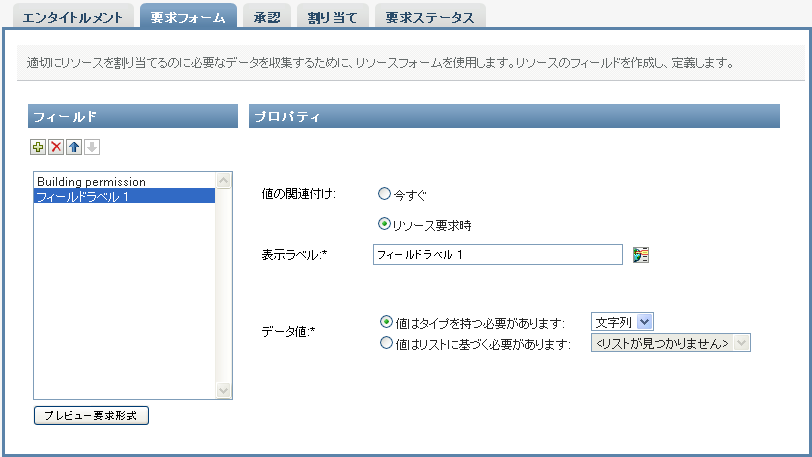
Task: Click field list scrollbar down arrow
Action: [x=224, y=390]
